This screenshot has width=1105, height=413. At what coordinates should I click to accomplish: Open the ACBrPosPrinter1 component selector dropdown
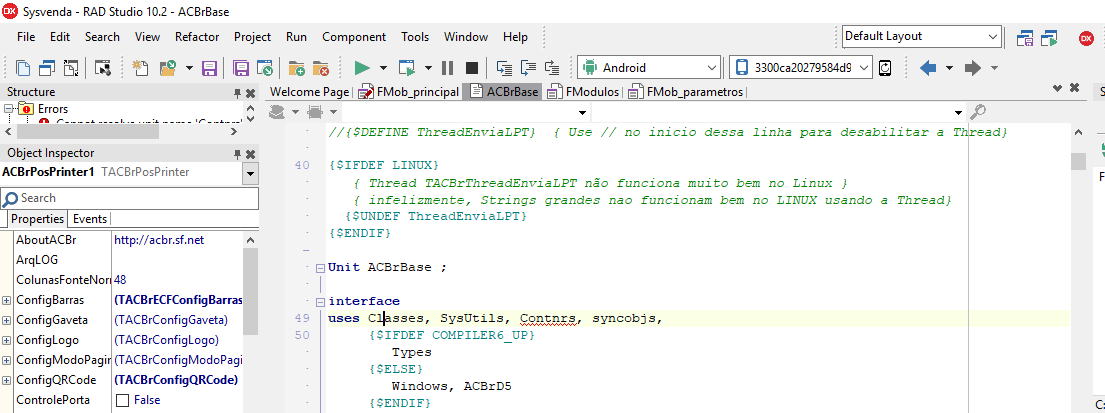[x=250, y=173]
